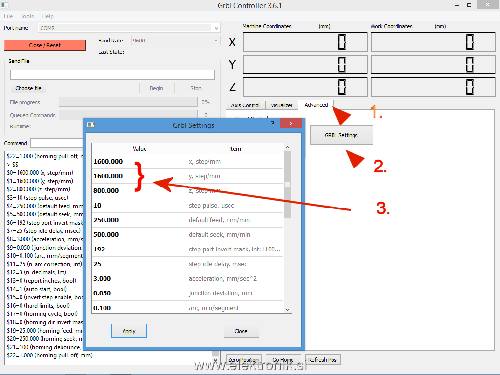The width and height of the screenshot is (500, 375).
Task: Click the Stop button
Action: click(x=196, y=88)
